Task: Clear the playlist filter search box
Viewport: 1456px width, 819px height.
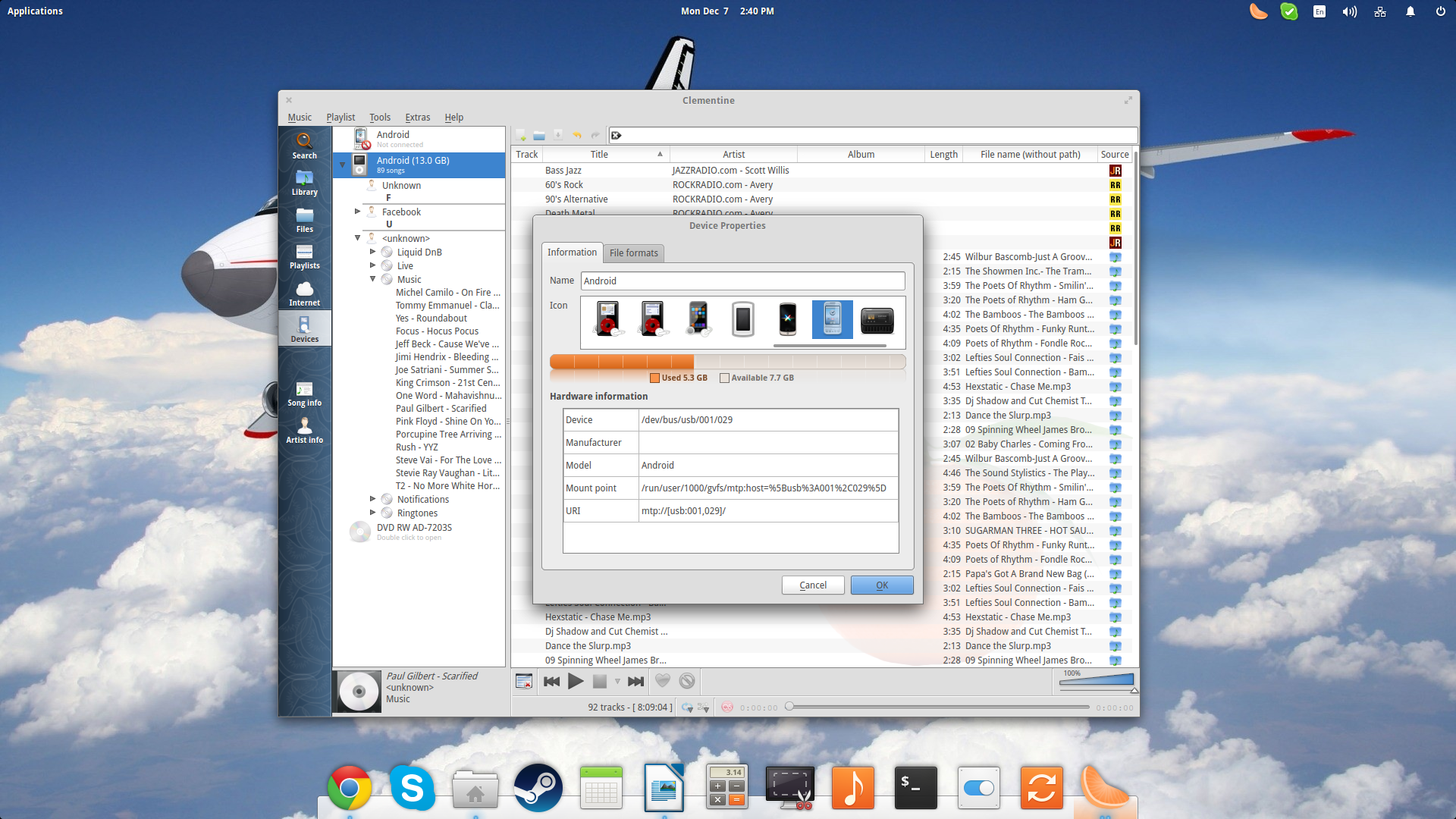Action: click(x=617, y=135)
